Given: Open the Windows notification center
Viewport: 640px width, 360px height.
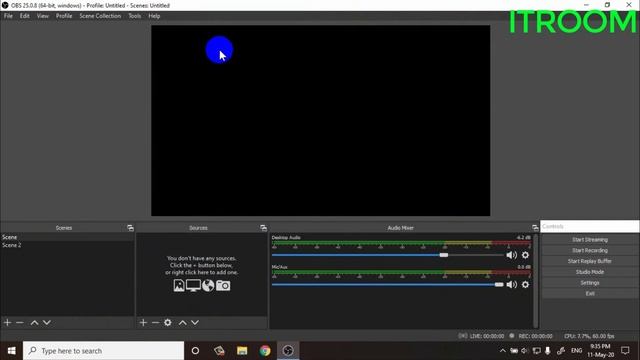Looking at the screenshot, I should pos(625,351).
